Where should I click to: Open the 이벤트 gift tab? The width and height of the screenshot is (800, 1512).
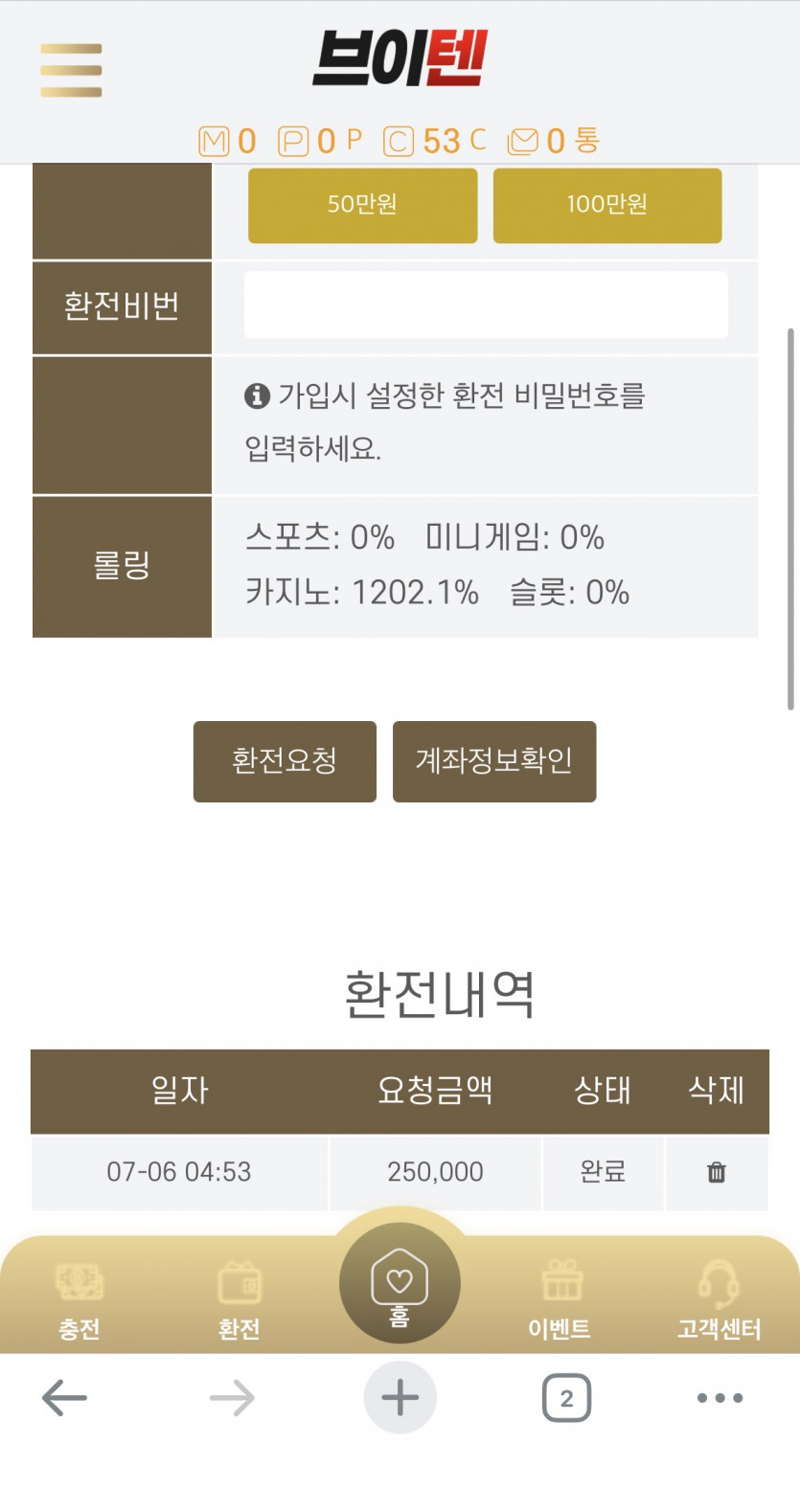(560, 1298)
